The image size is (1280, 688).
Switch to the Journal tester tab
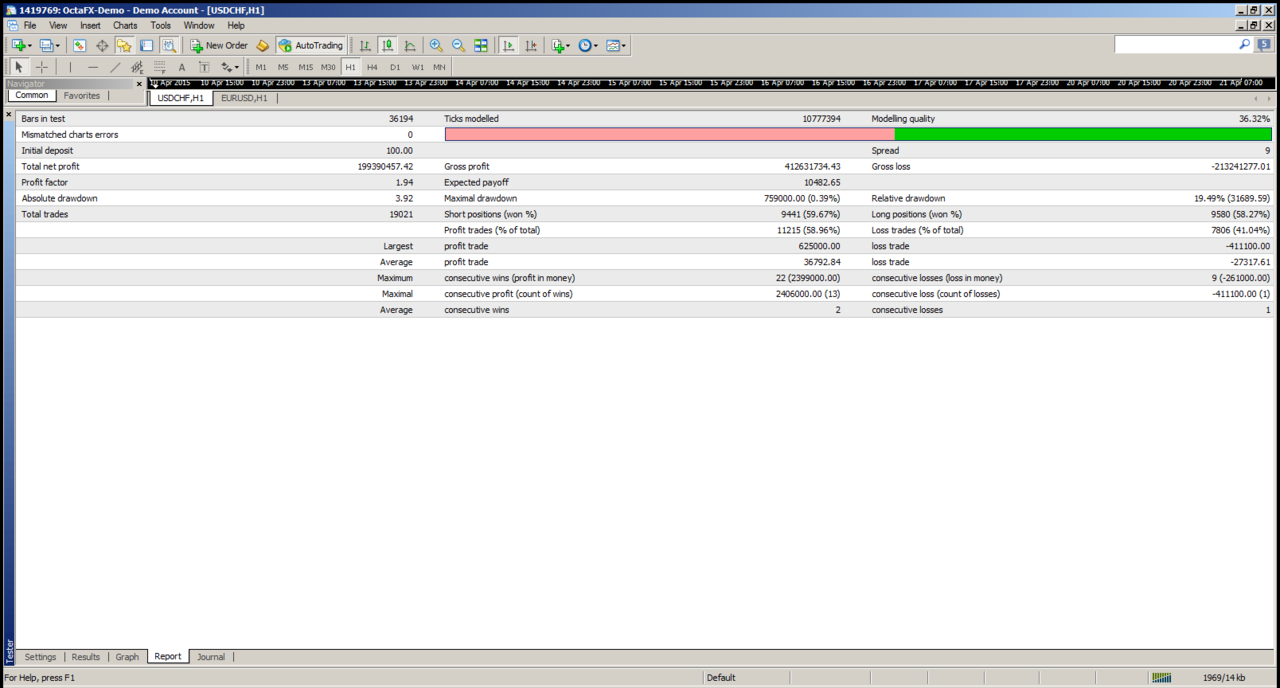point(211,657)
